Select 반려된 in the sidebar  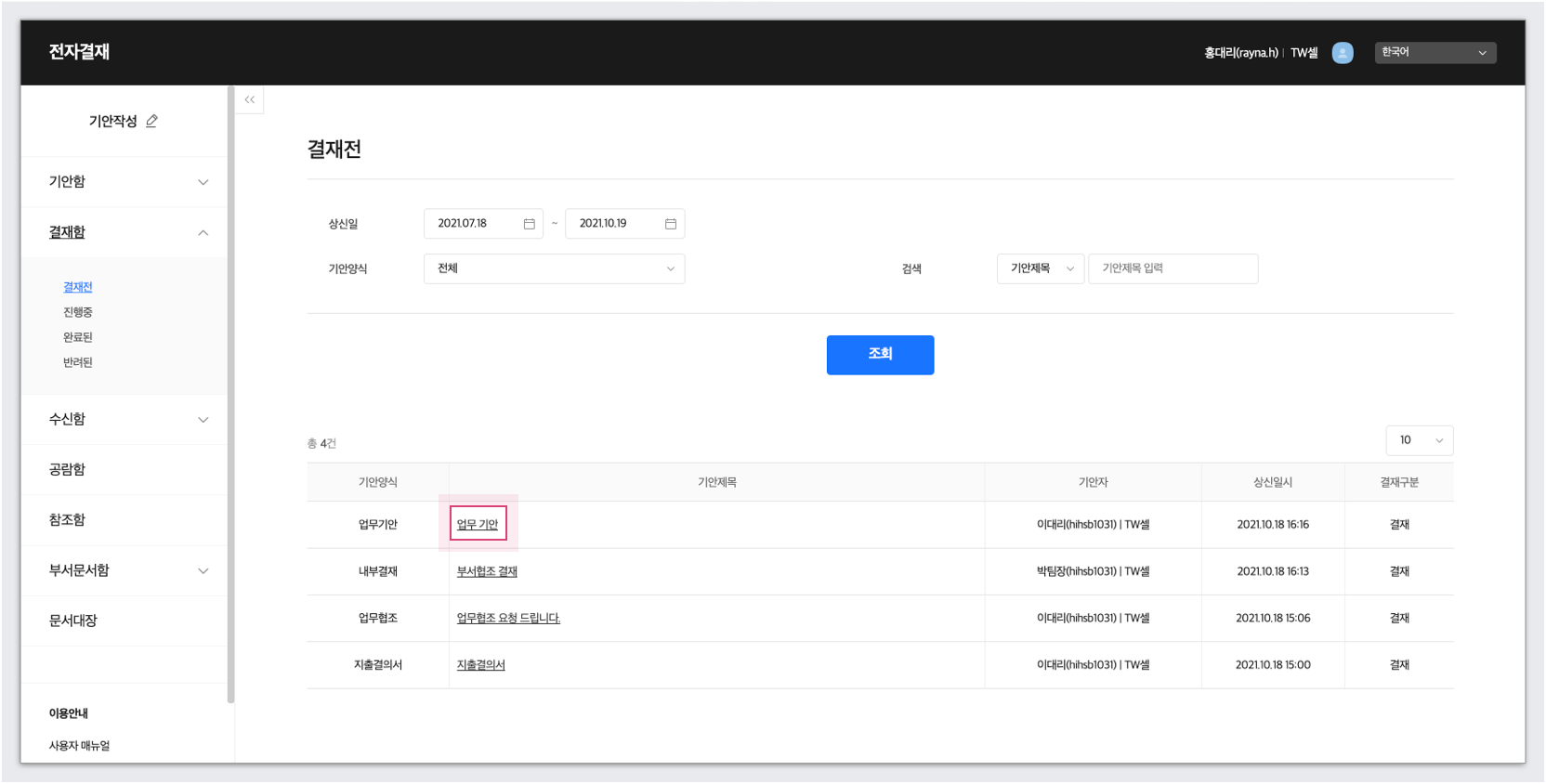(x=78, y=362)
